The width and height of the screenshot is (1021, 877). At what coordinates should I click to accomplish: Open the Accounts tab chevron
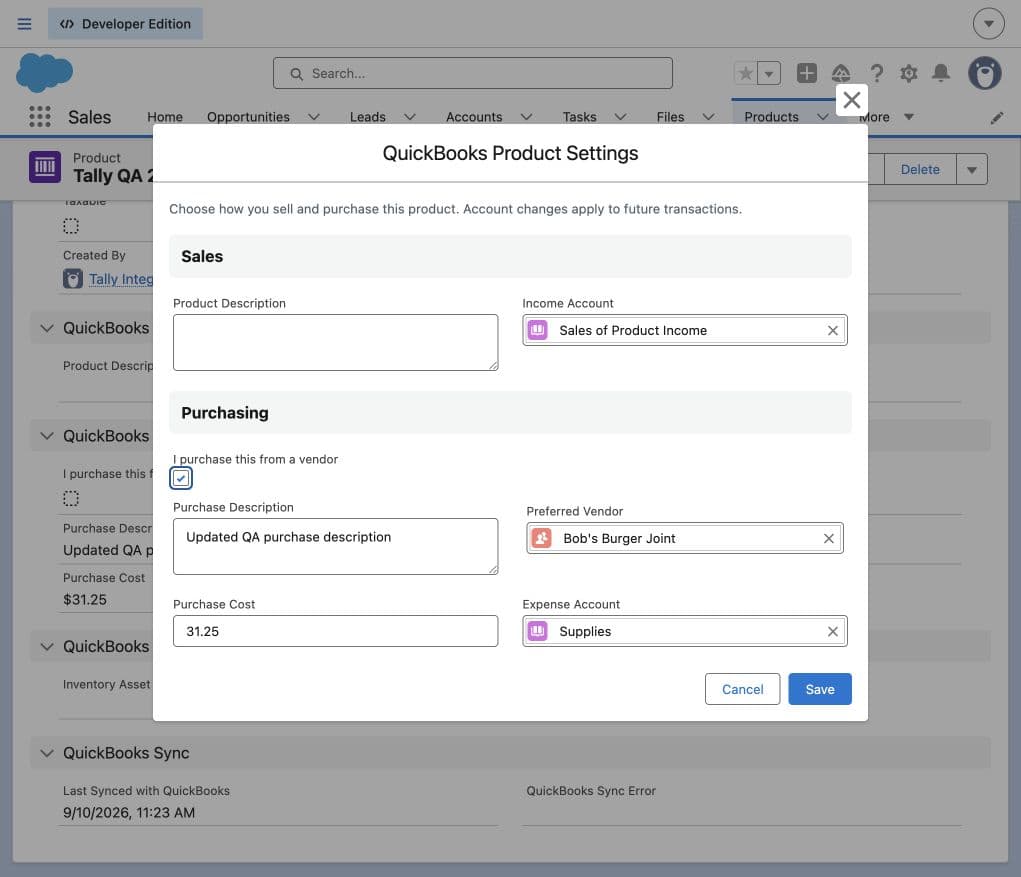[526, 117]
